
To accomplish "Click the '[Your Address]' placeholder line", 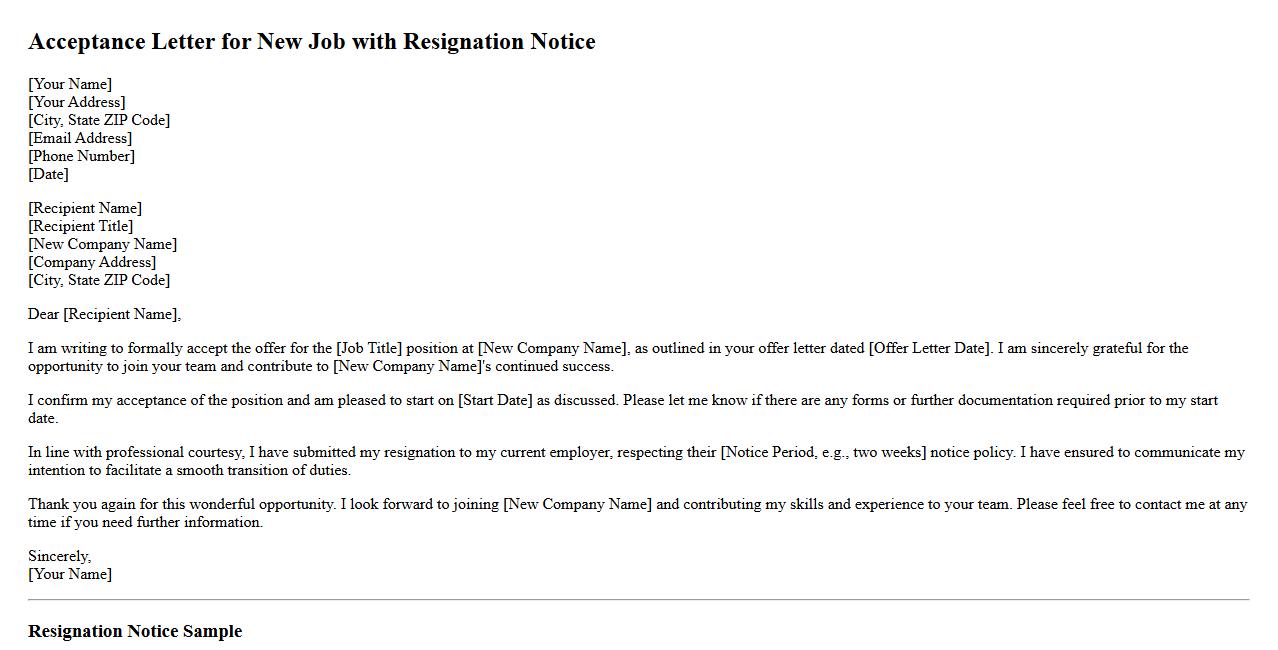I will pos(77,102).
